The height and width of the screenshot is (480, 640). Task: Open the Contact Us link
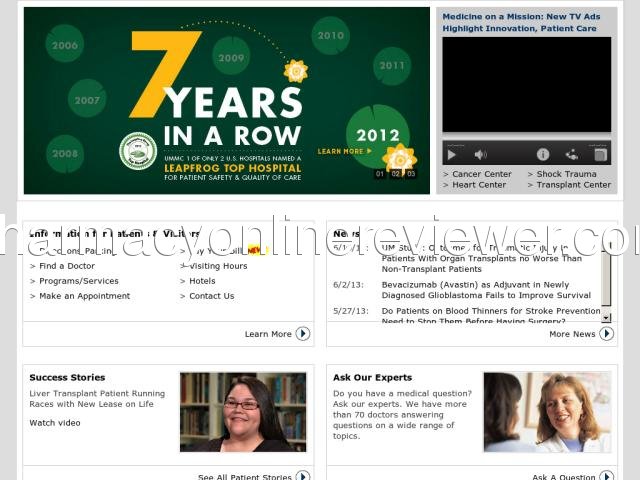(x=212, y=296)
